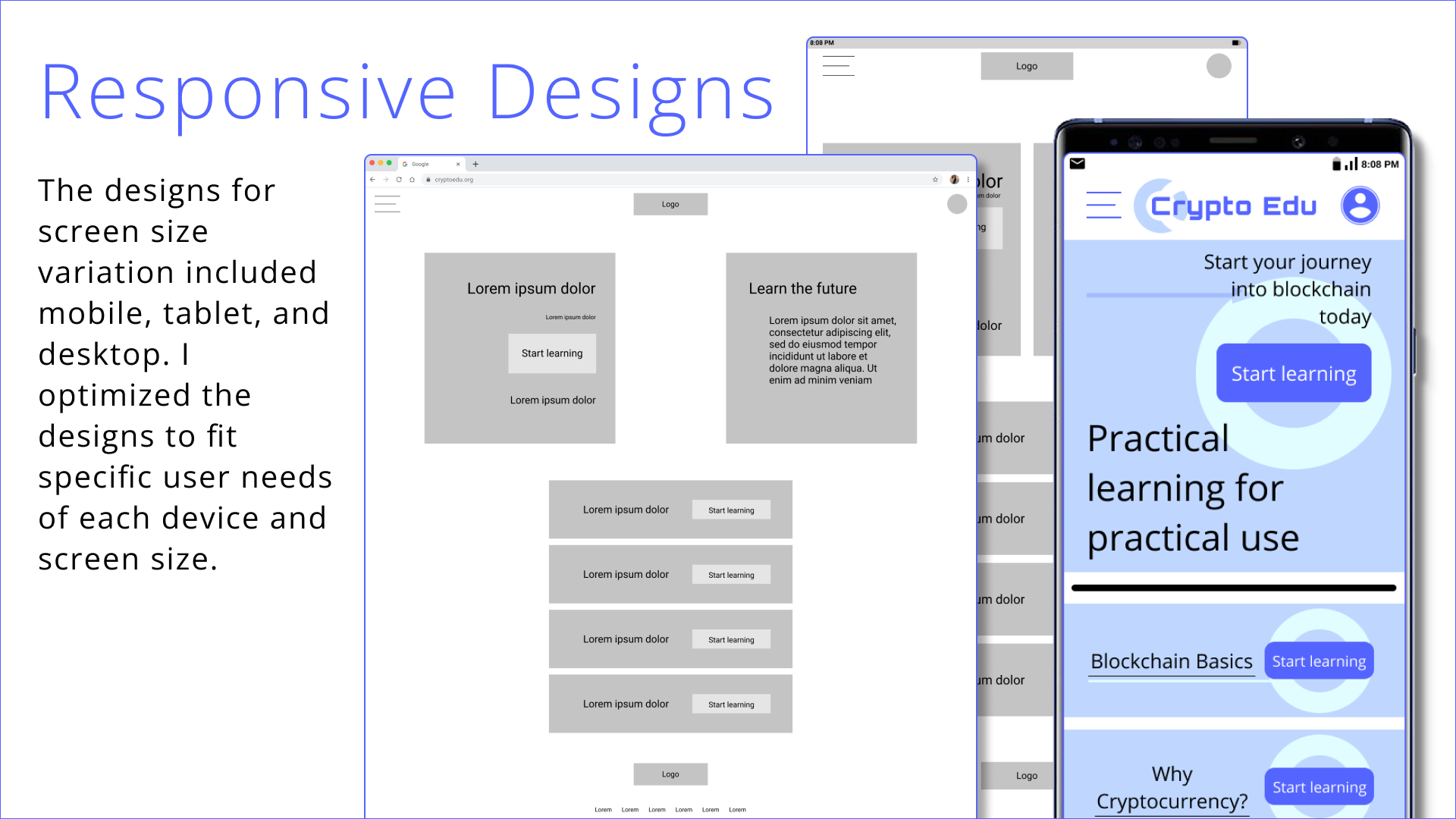Click the mail icon in phone status bar
The image size is (1456, 819).
click(1077, 164)
